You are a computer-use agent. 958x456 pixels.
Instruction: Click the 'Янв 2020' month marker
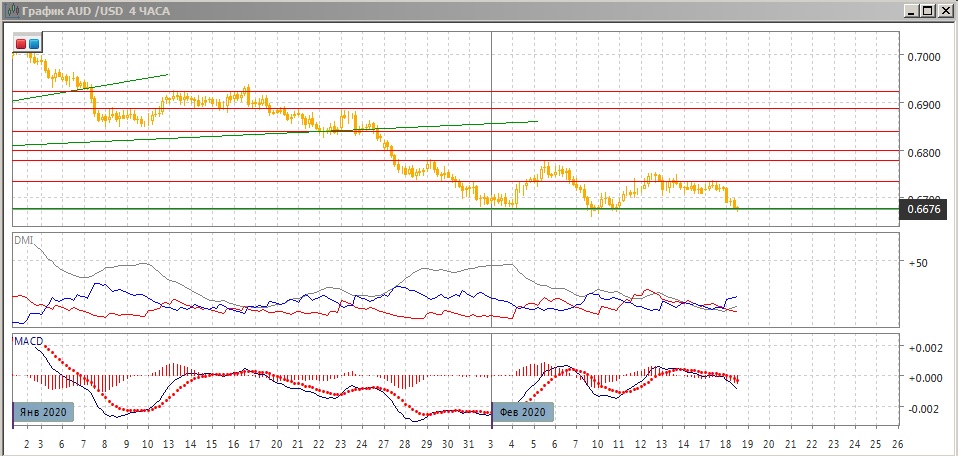pyautogui.click(x=43, y=412)
